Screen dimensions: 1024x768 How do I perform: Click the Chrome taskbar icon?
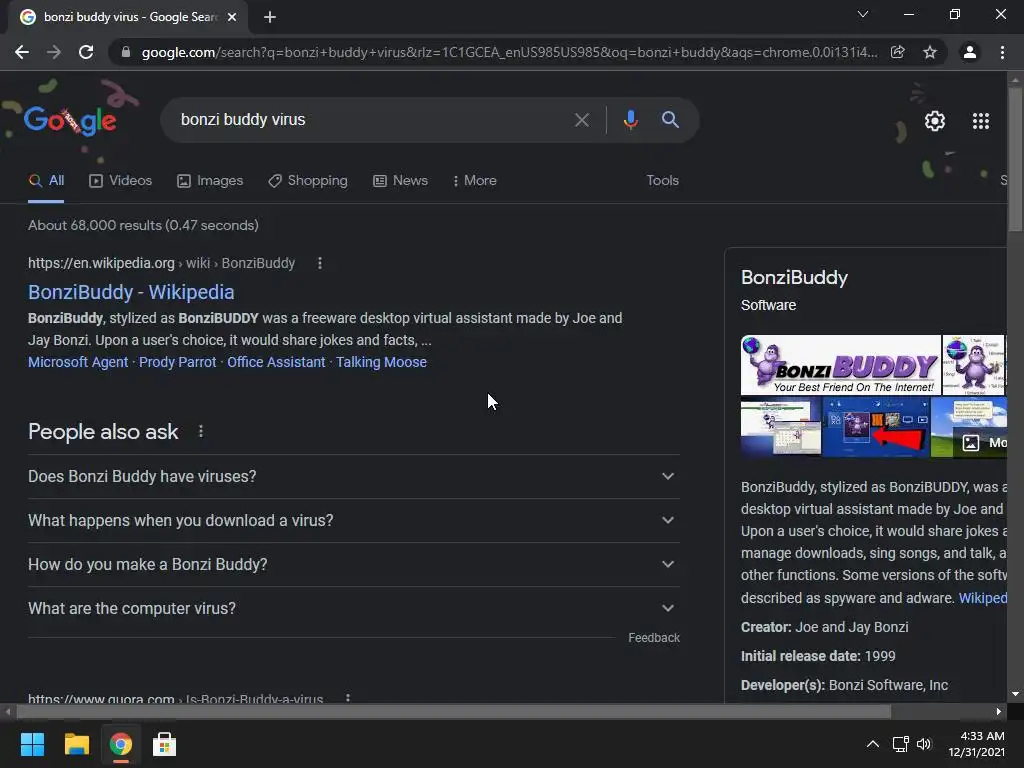pos(120,744)
